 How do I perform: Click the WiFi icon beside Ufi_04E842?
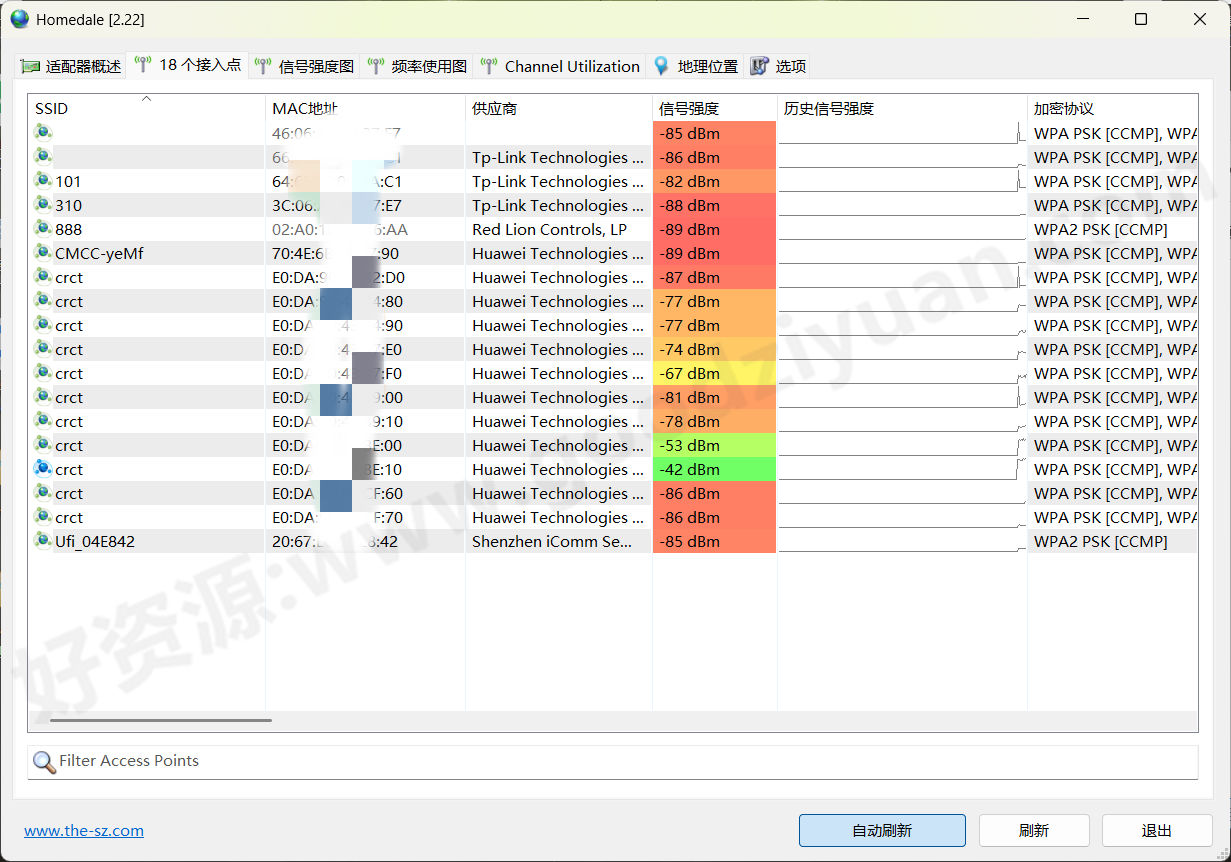point(42,540)
